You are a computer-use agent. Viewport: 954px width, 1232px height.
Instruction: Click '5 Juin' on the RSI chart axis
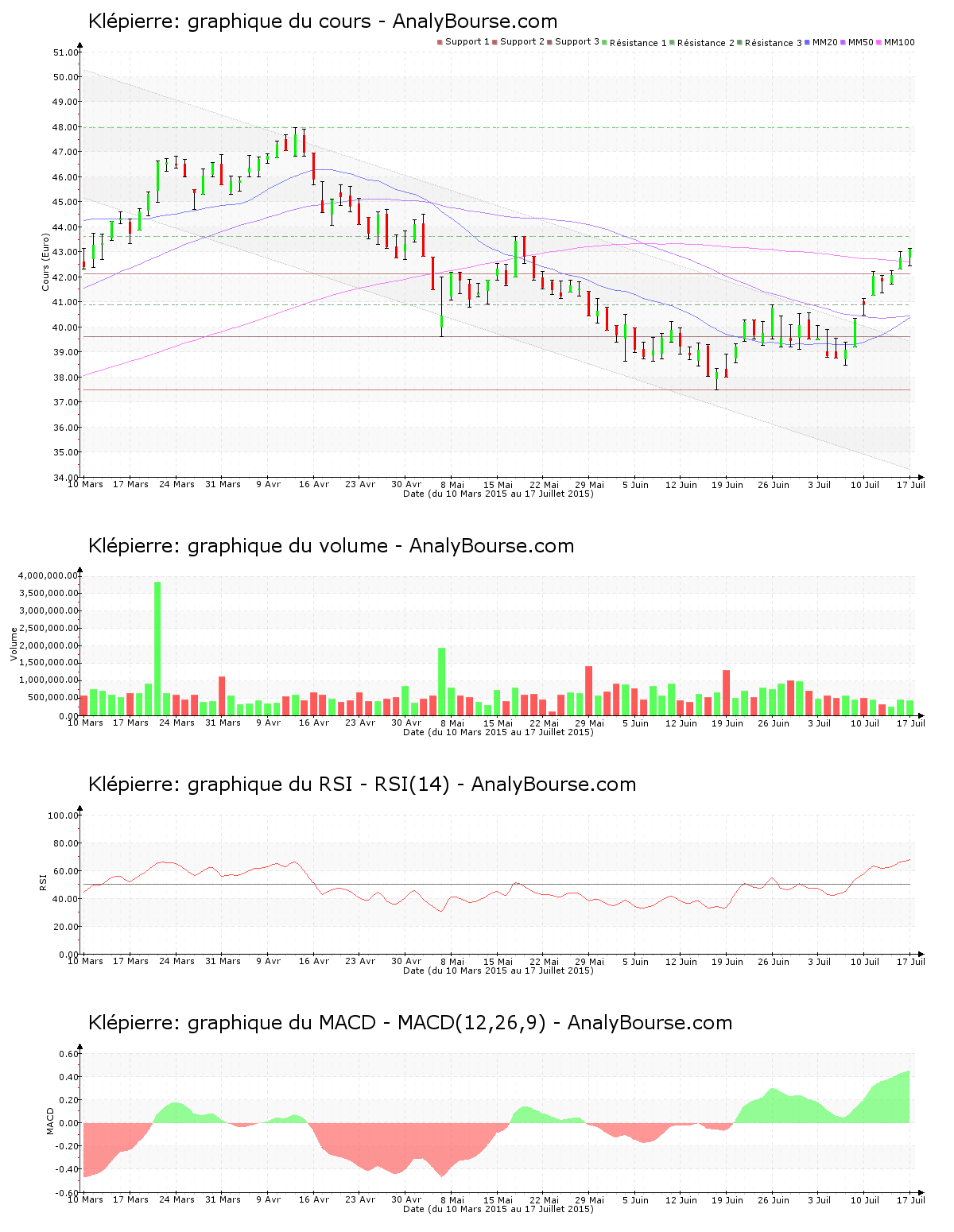coord(635,962)
